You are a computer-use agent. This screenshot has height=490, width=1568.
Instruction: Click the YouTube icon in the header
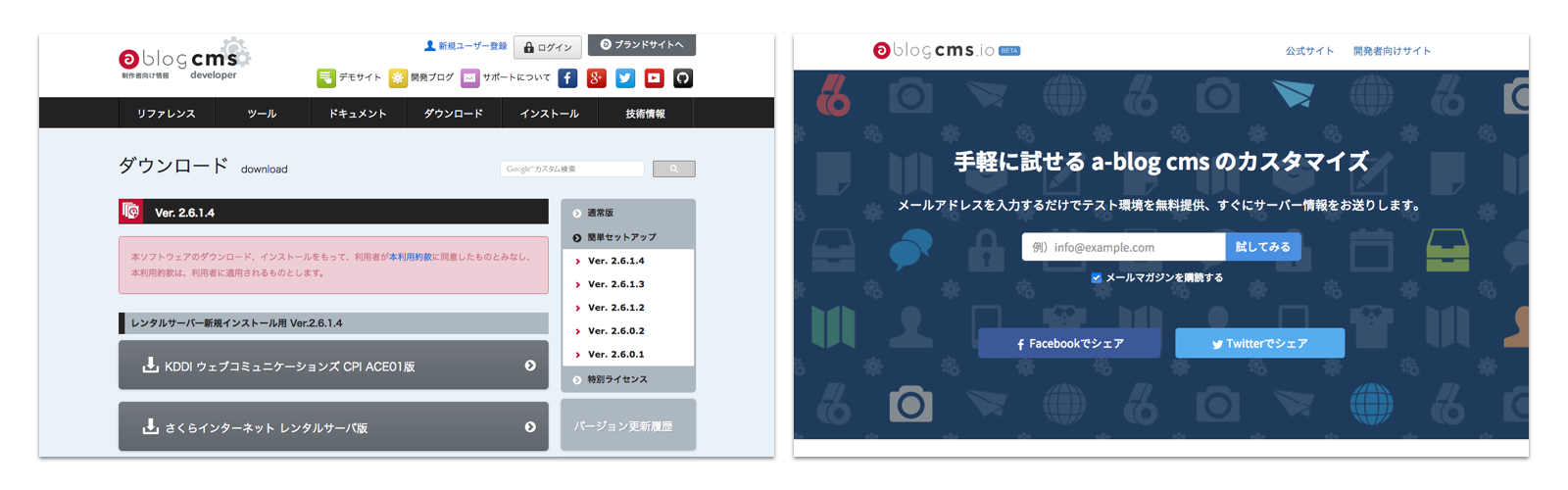654,78
